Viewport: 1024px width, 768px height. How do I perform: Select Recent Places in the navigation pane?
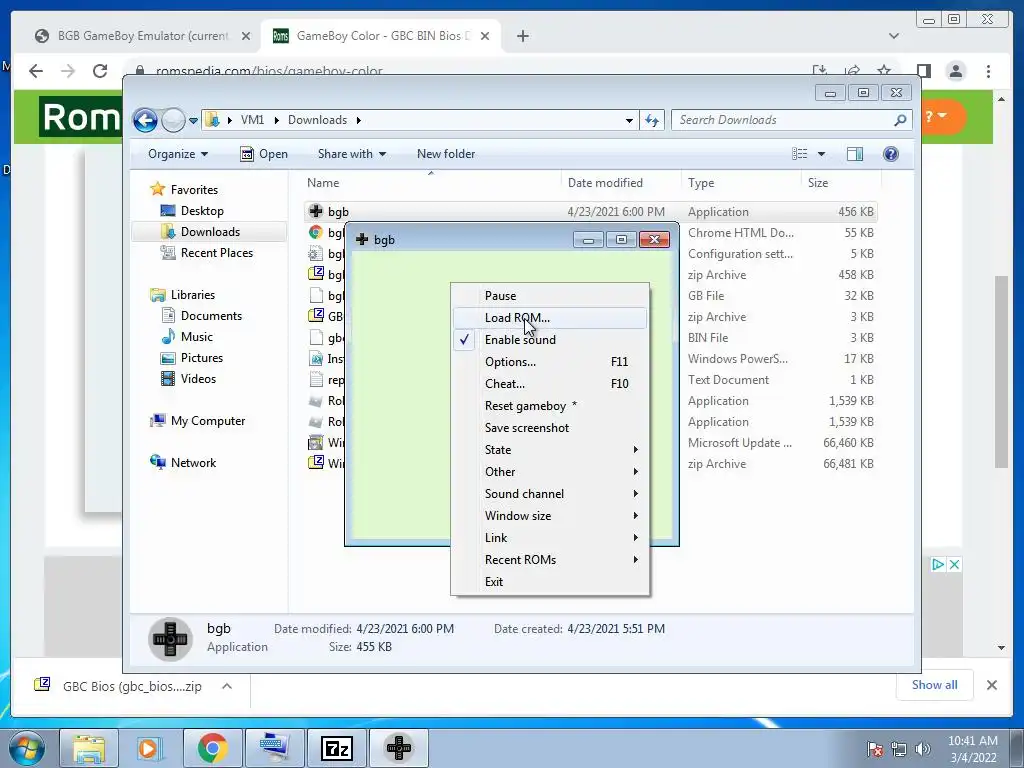coord(216,253)
